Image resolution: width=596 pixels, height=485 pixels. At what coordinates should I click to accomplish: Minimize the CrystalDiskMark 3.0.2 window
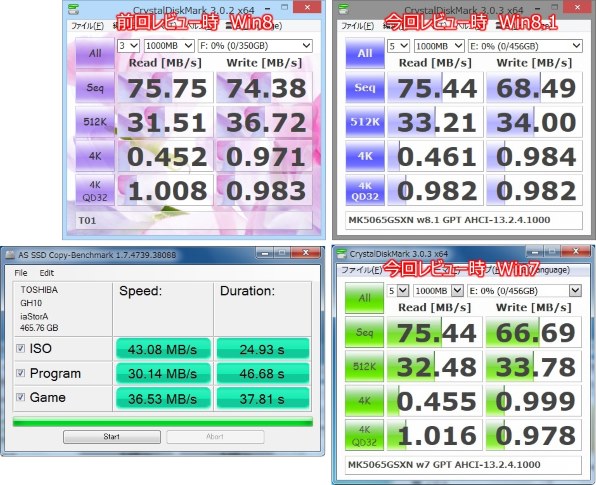(x=268, y=8)
